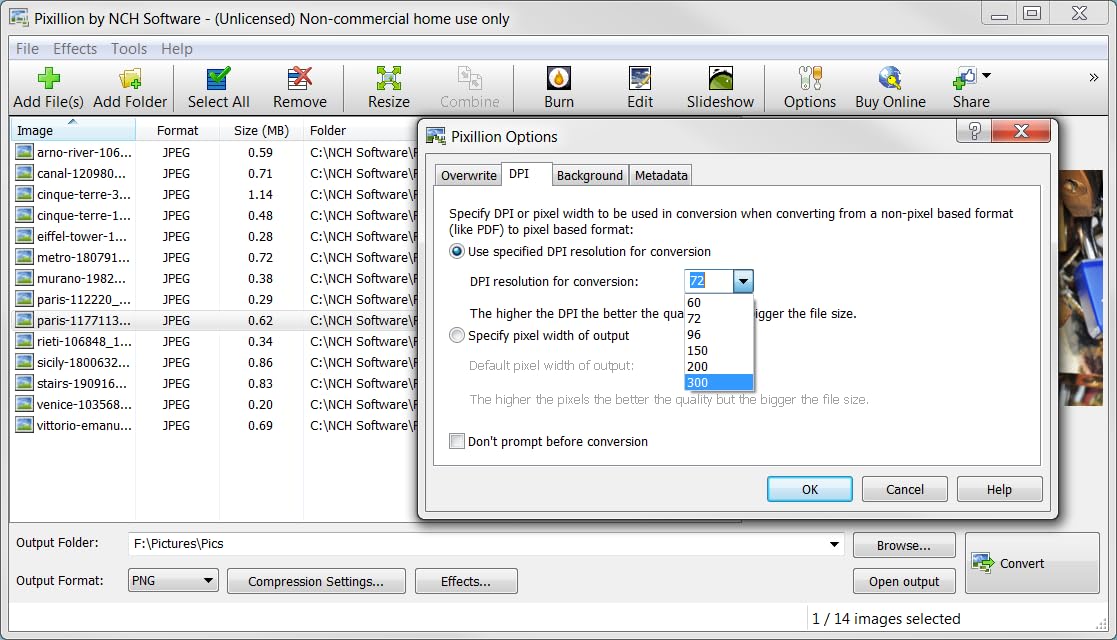
Task: Select Specify pixel width of output radio
Action: pos(457,336)
